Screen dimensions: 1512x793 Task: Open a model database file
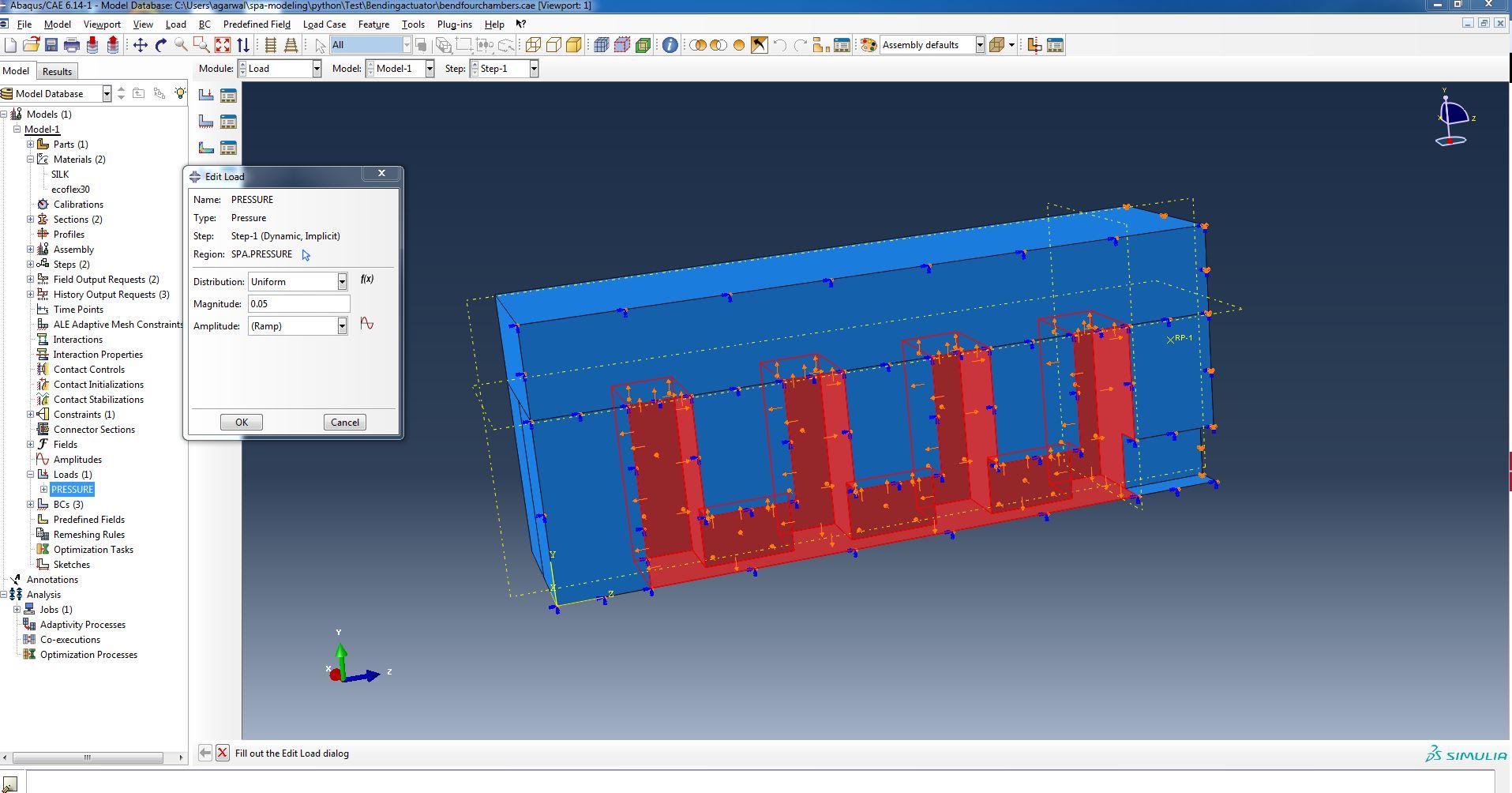(x=31, y=45)
